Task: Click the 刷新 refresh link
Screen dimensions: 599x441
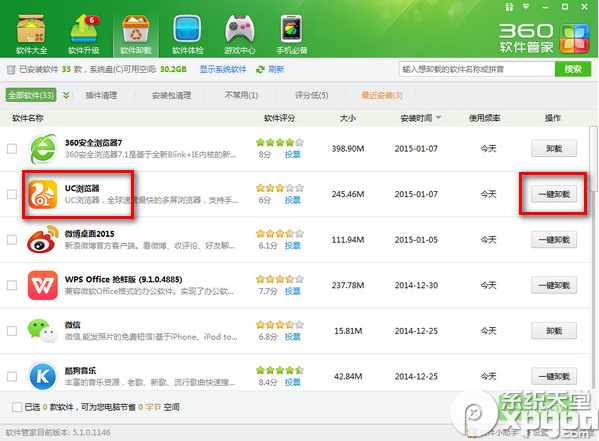Action: (x=276, y=69)
